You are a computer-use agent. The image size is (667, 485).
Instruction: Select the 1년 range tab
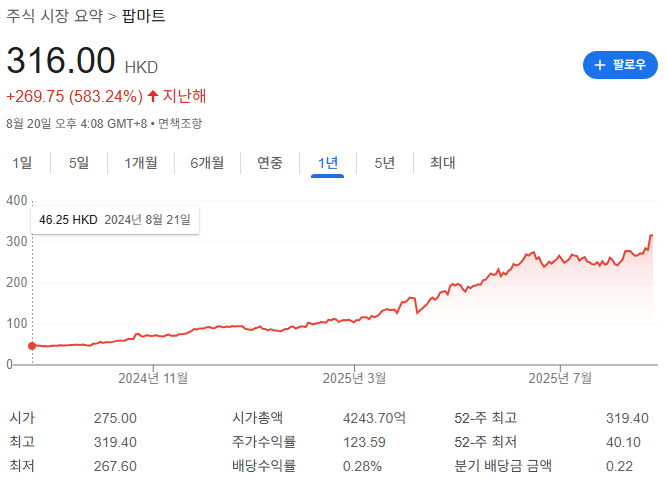tap(328, 163)
